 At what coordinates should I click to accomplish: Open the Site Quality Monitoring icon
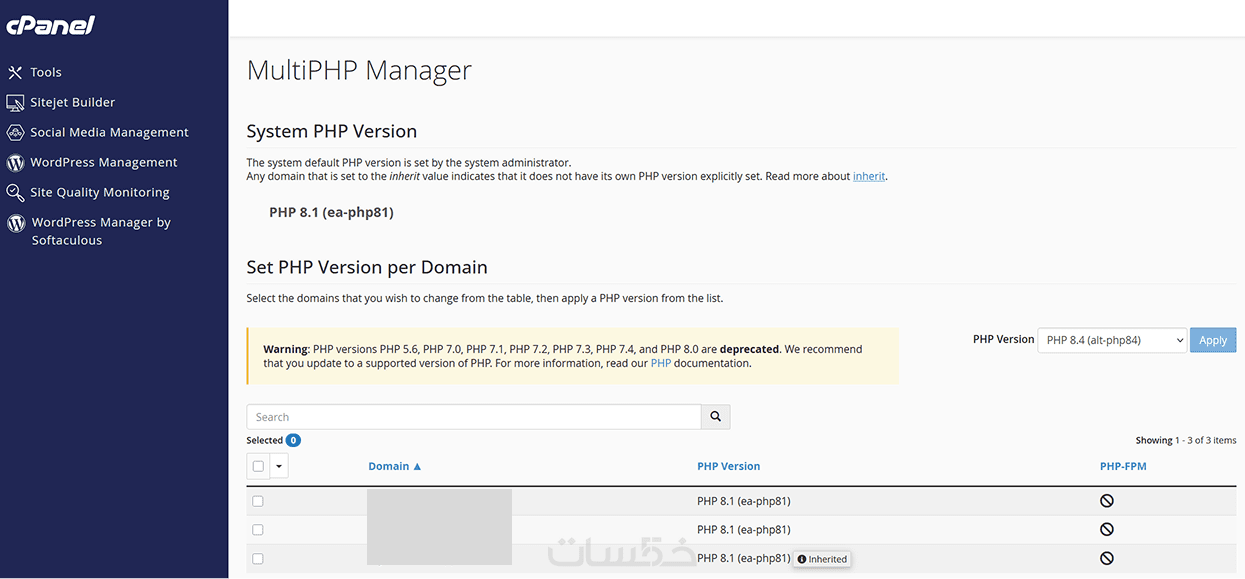[15, 192]
